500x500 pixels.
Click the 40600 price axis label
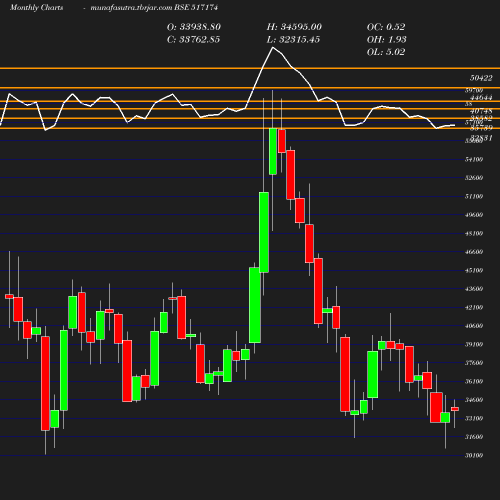(474, 326)
